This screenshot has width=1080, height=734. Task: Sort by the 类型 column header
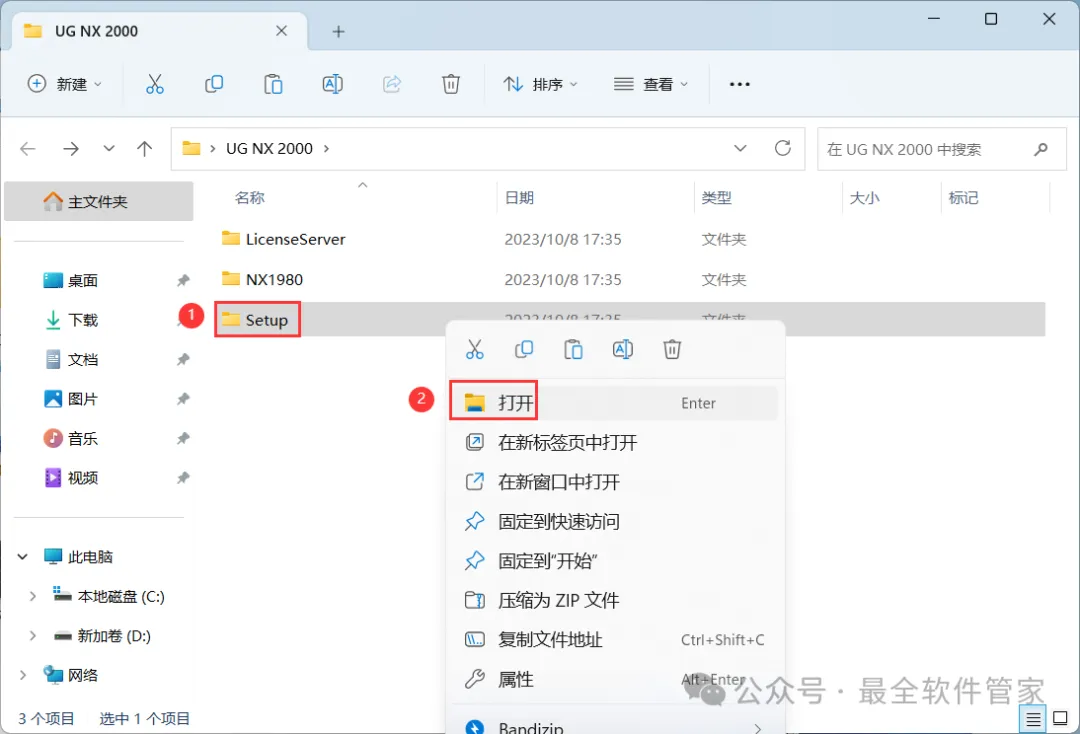click(716, 198)
